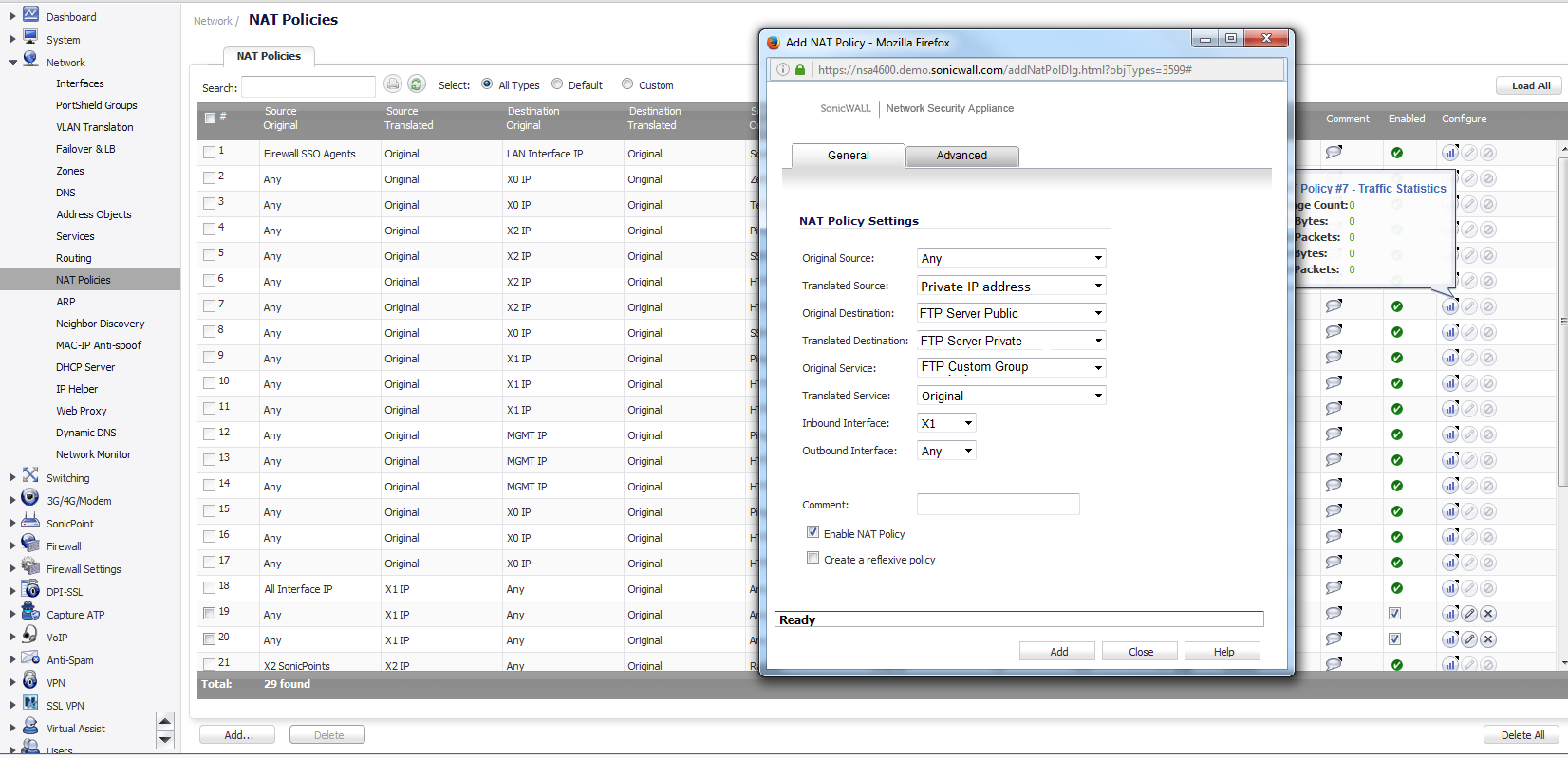The image size is (1568, 758).
Task: Open the Original Source dropdown
Action: tap(1012, 258)
